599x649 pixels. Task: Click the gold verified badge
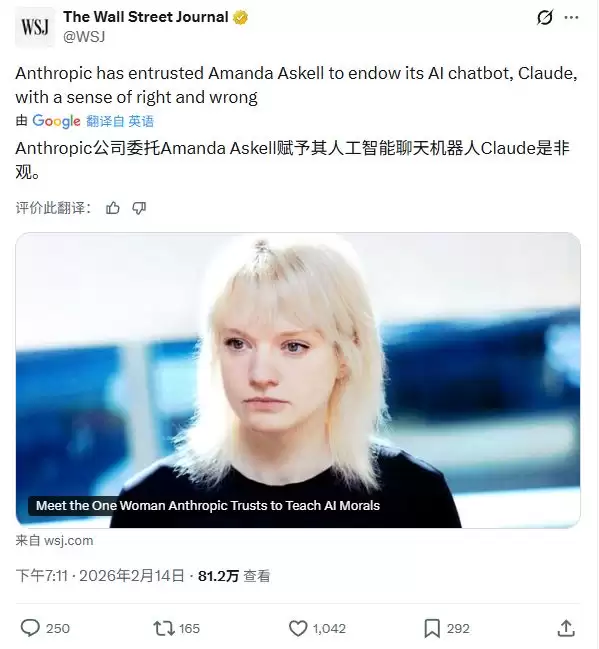click(241, 17)
